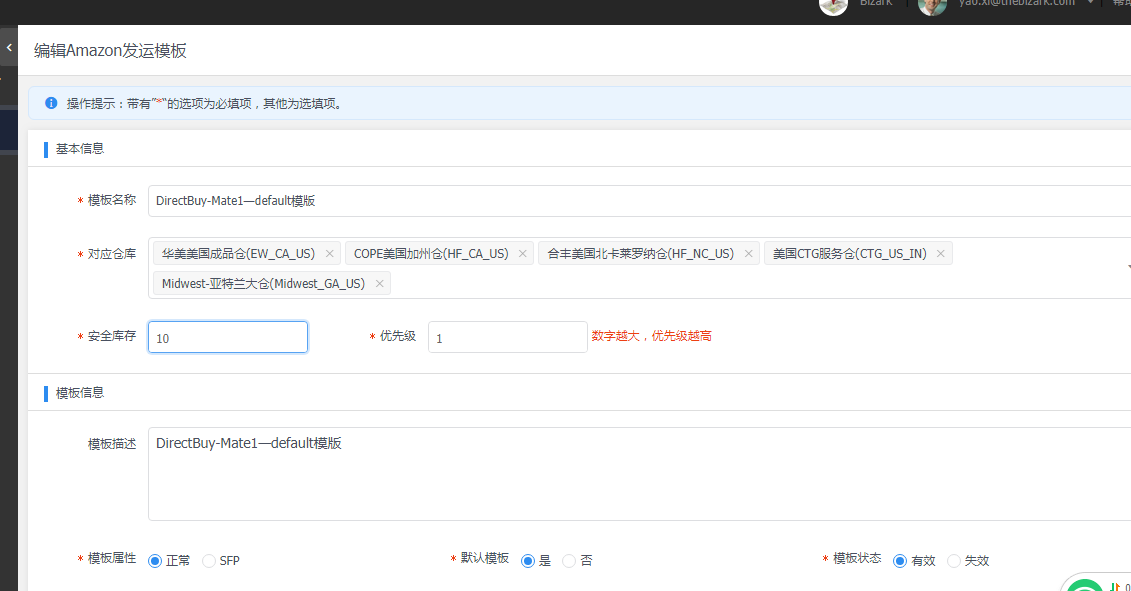The image size is (1131, 591).
Task: Click the red hint 数字越大，优先级越高
Action: [651, 336]
